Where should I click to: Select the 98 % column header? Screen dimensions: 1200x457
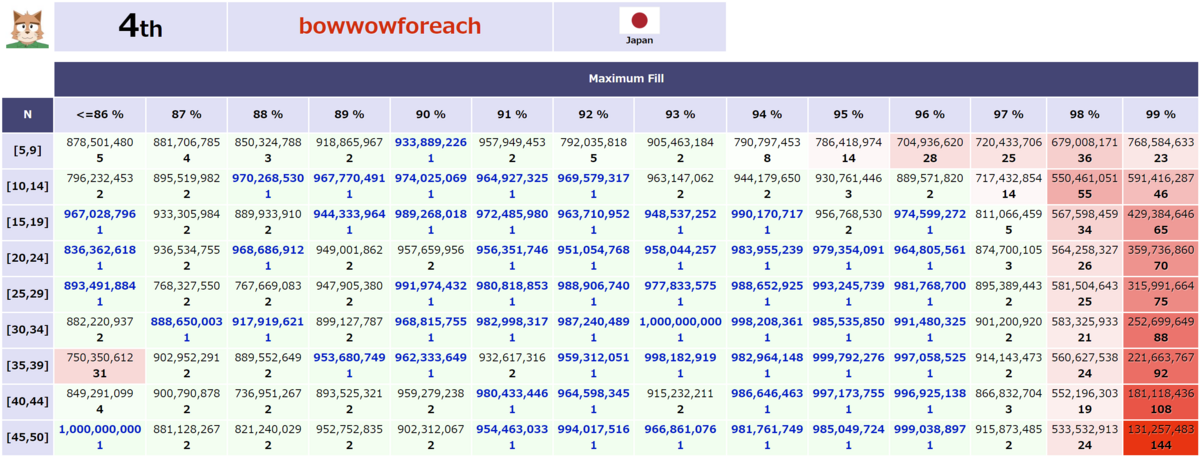click(1084, 115)
